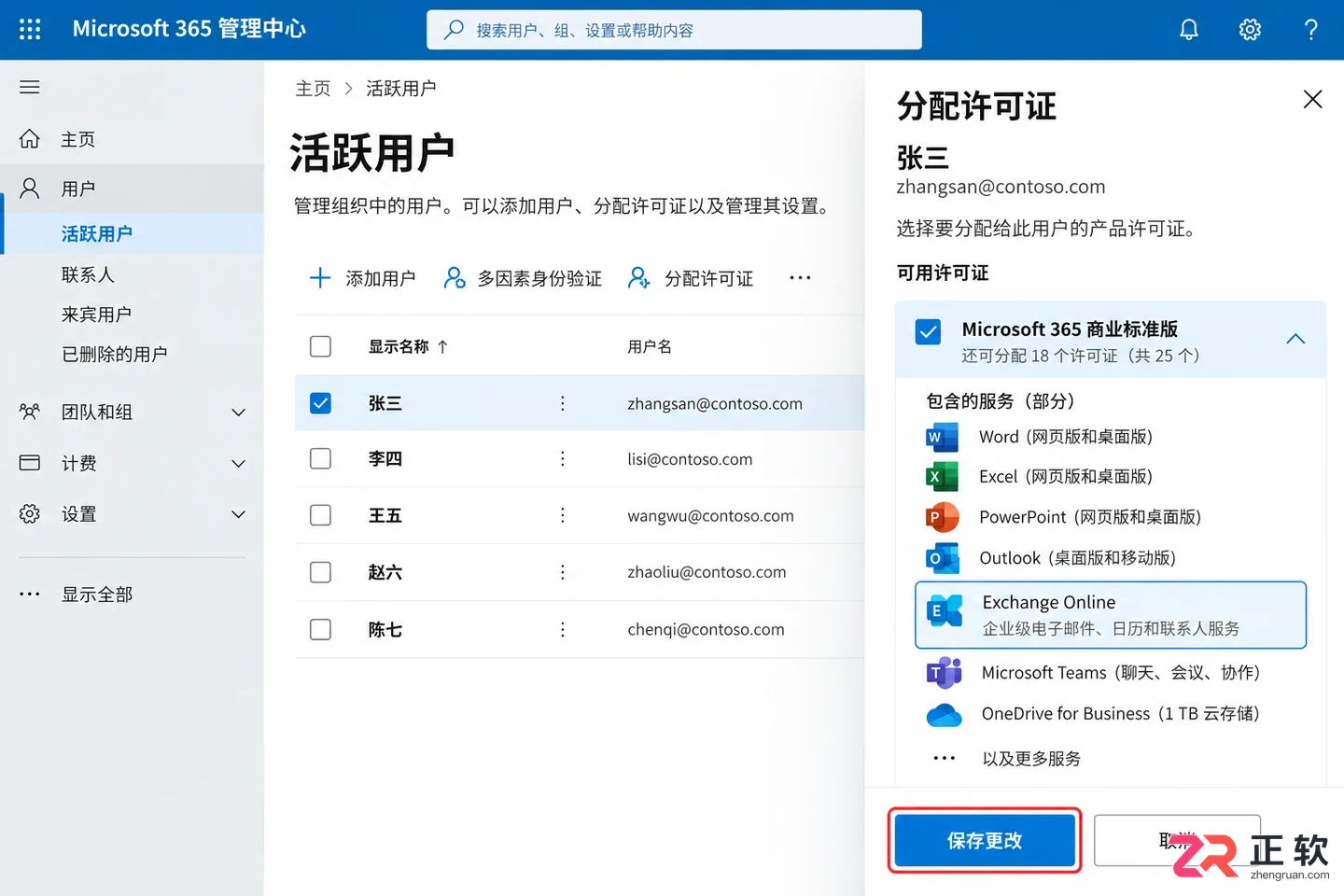Click the 分配许可证 toolbar person icon
Image resolution: width=1344 pixels, height=896 pixels.
639,278
